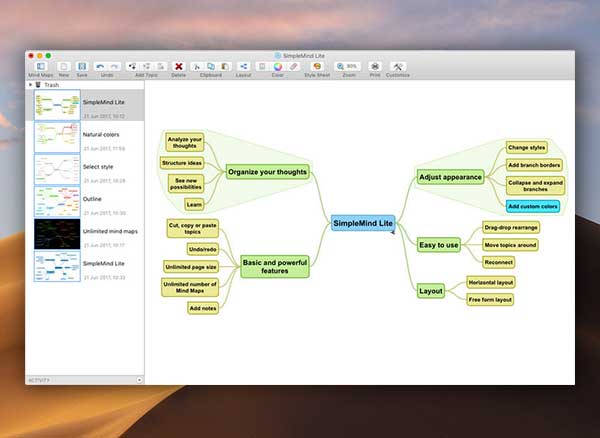This screenshot has height=438, width=600.
Task: Click the last Add Topic icon
Action: coord(161,67)
